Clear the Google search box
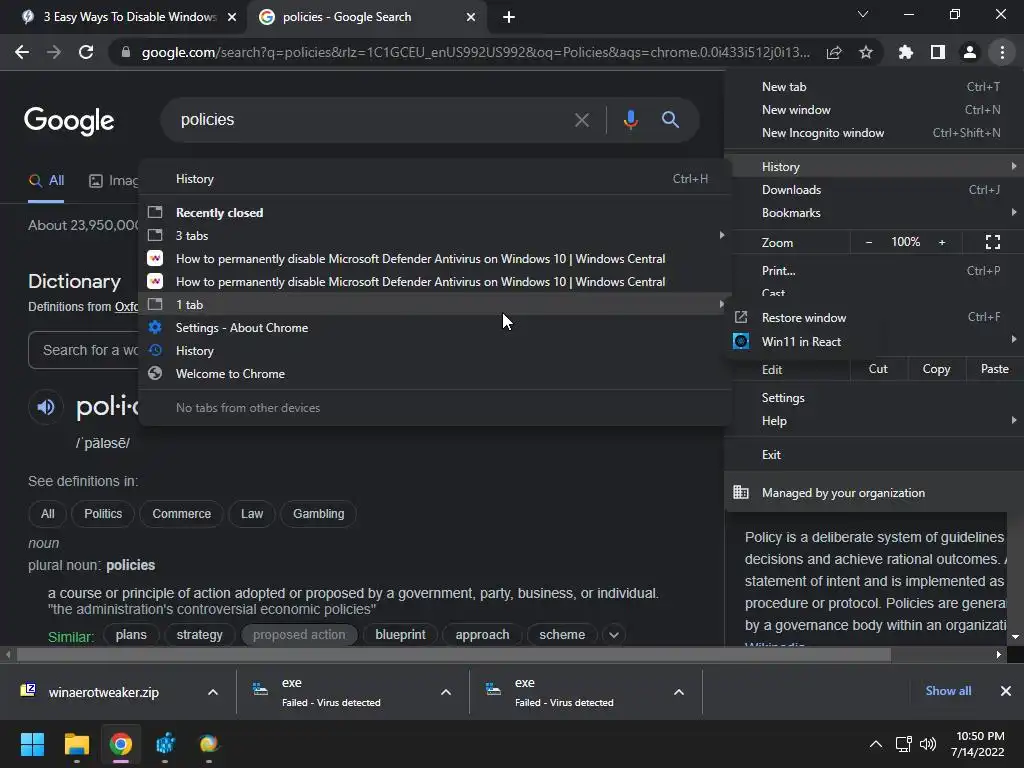 tap(581, 120)
